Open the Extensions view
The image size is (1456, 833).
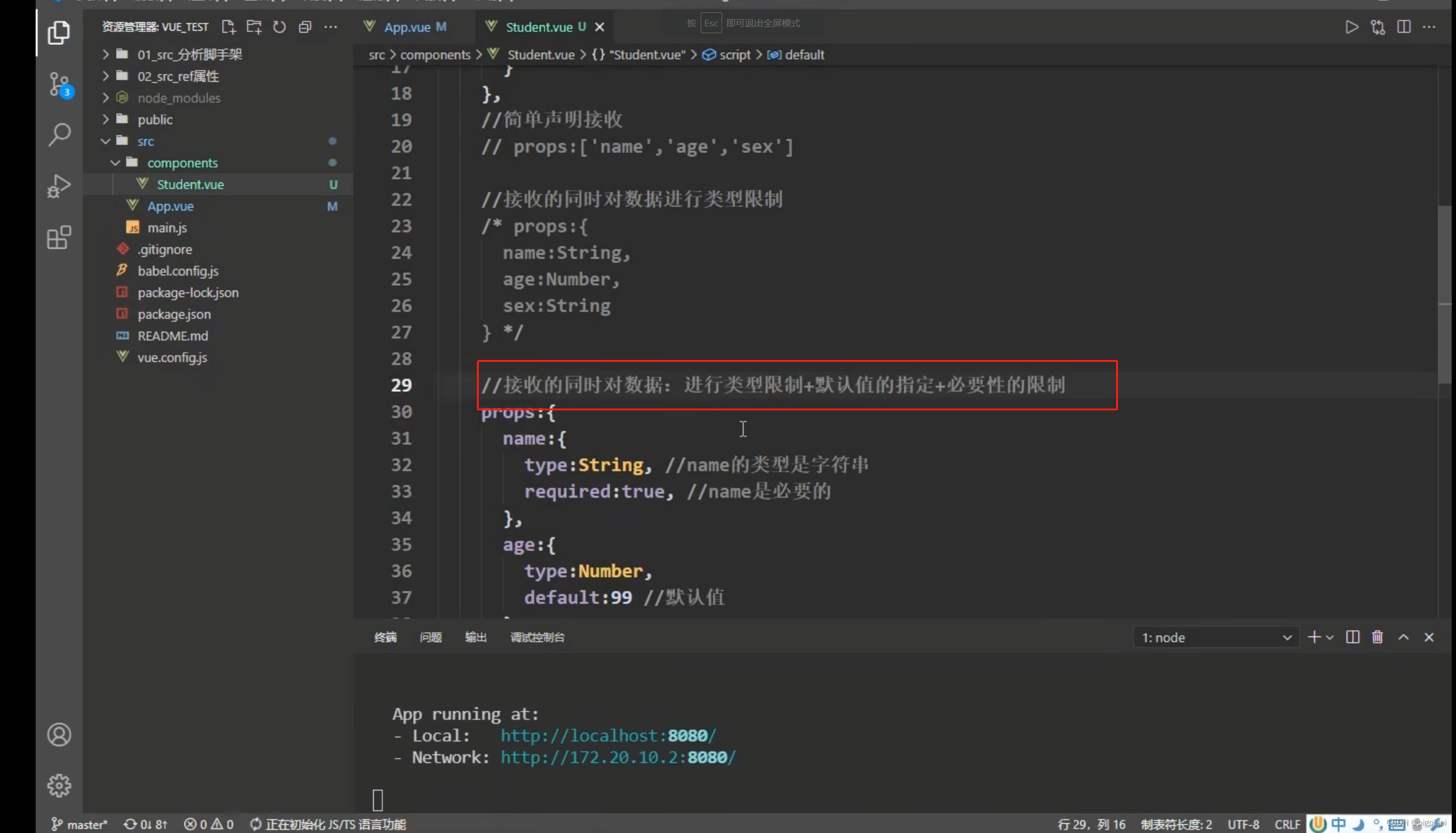click(59, 237)
